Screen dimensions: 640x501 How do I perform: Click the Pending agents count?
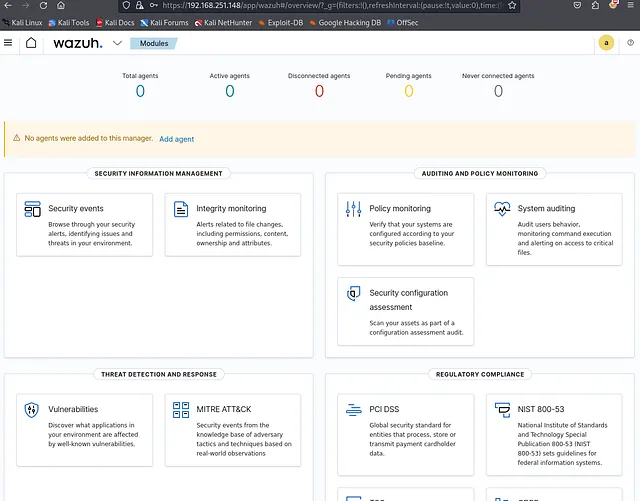tap(409, 91)
